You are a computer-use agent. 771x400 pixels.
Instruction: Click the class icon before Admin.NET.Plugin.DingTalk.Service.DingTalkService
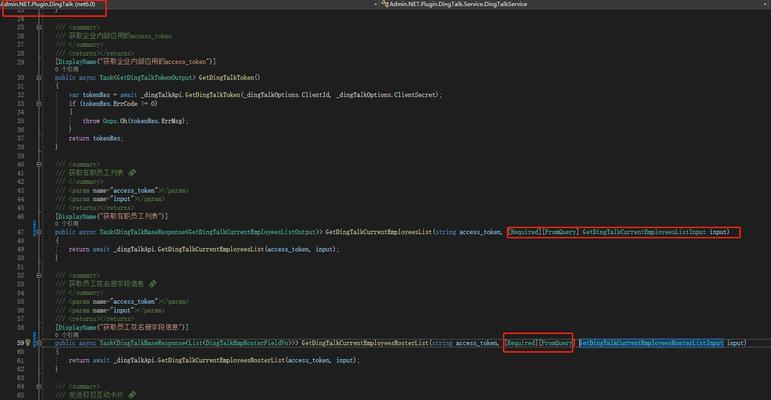[x=386, y=4]
